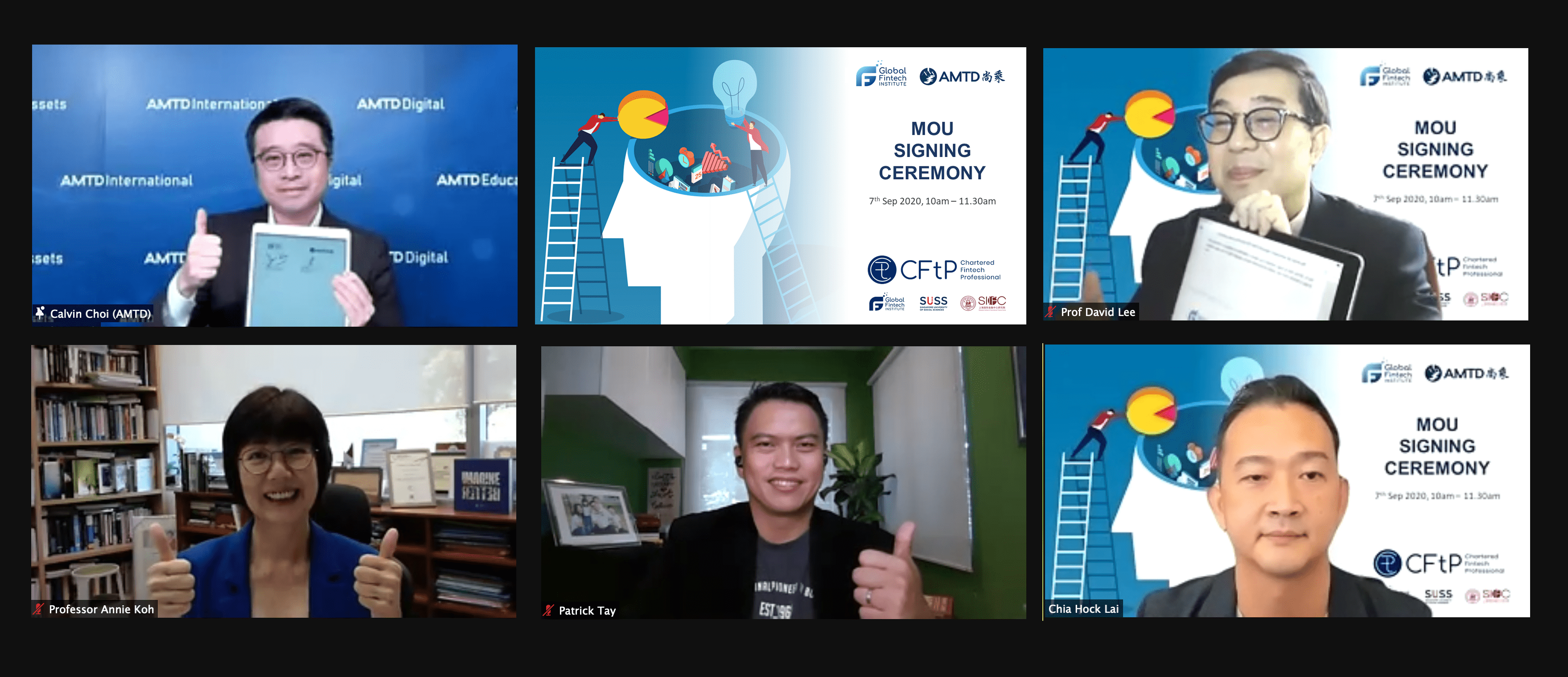The width and height of the screenshot is (1568, 677).
Task: Click muted microphone icon beside Prof David Lee
Action: tap(1050, 312)
